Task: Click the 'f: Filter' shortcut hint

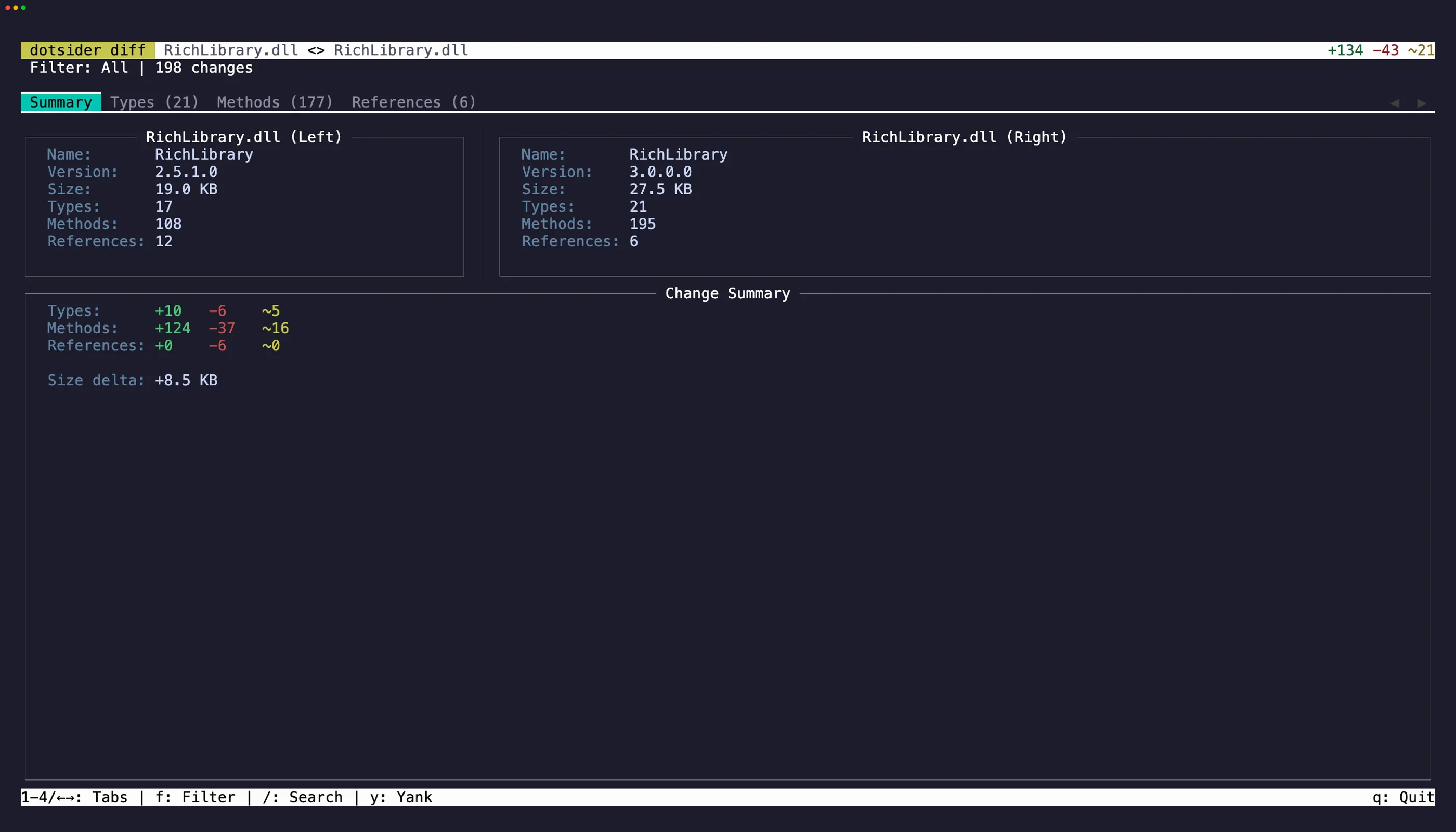Action: tap(196, 797)
